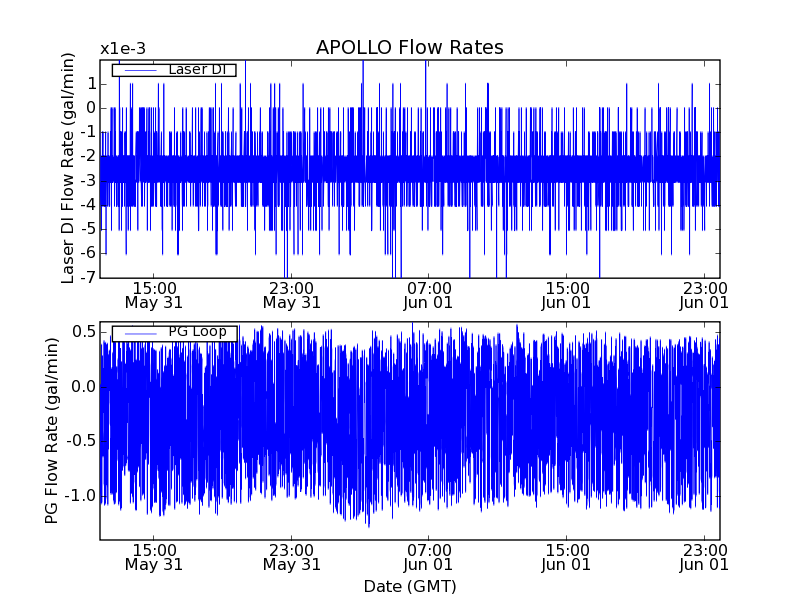The image size is (800, 600).
Task: Click the -1.0 y-axis tick on bottom plot
Action: pos(80,496)
